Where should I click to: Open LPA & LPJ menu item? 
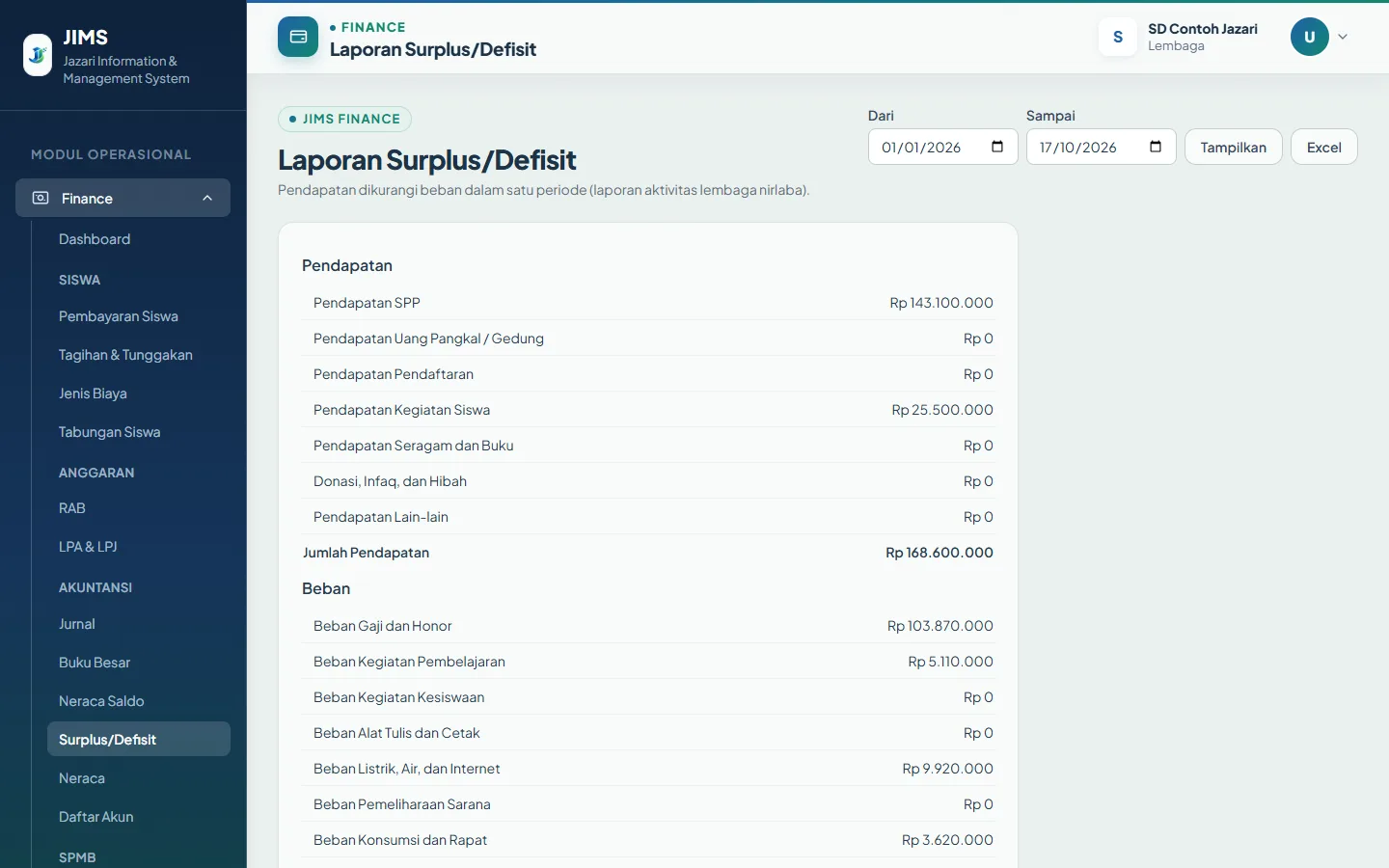(x=88, y=547)
